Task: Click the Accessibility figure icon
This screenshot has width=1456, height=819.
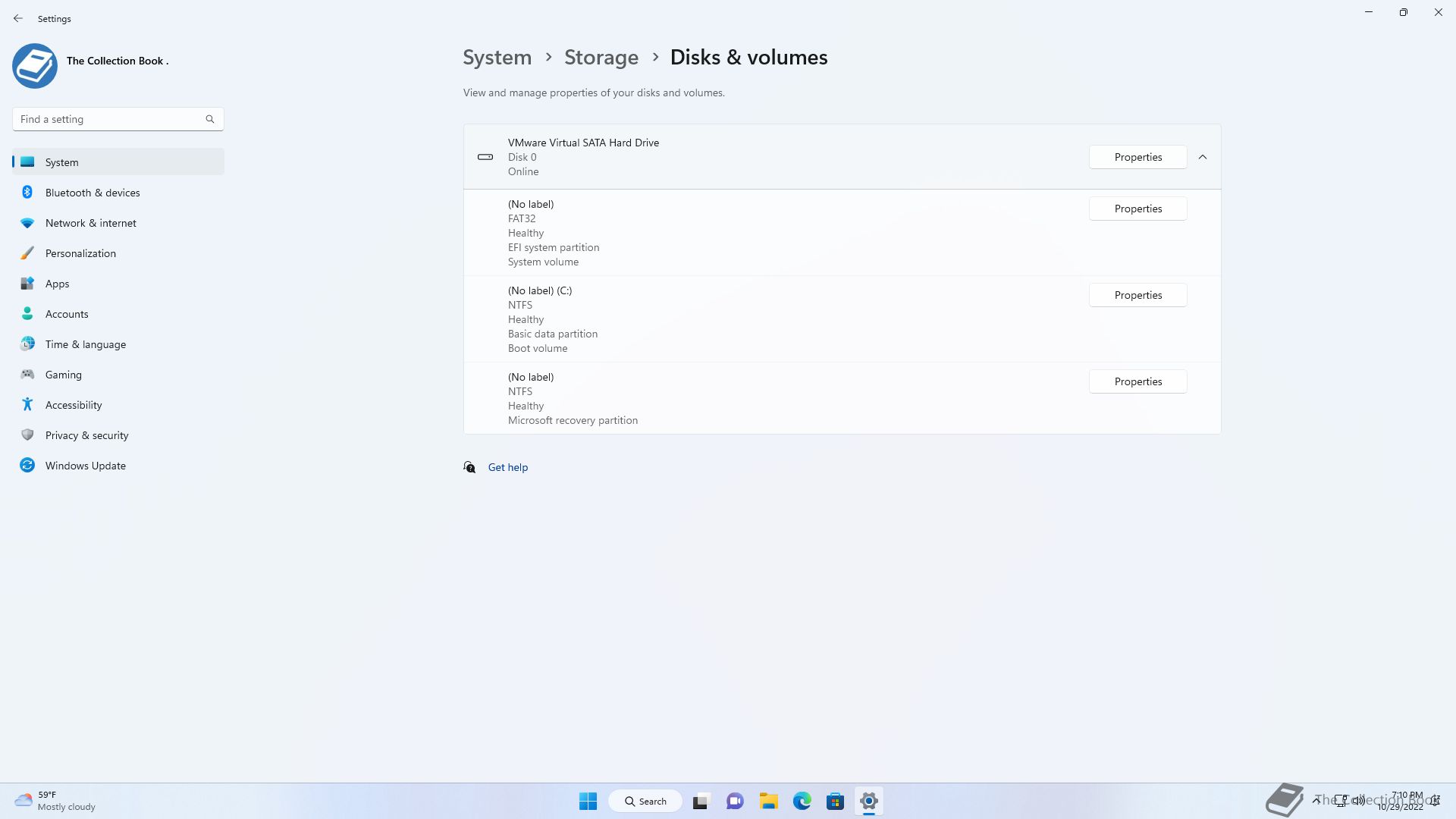Action: click(x=27, y=405)
